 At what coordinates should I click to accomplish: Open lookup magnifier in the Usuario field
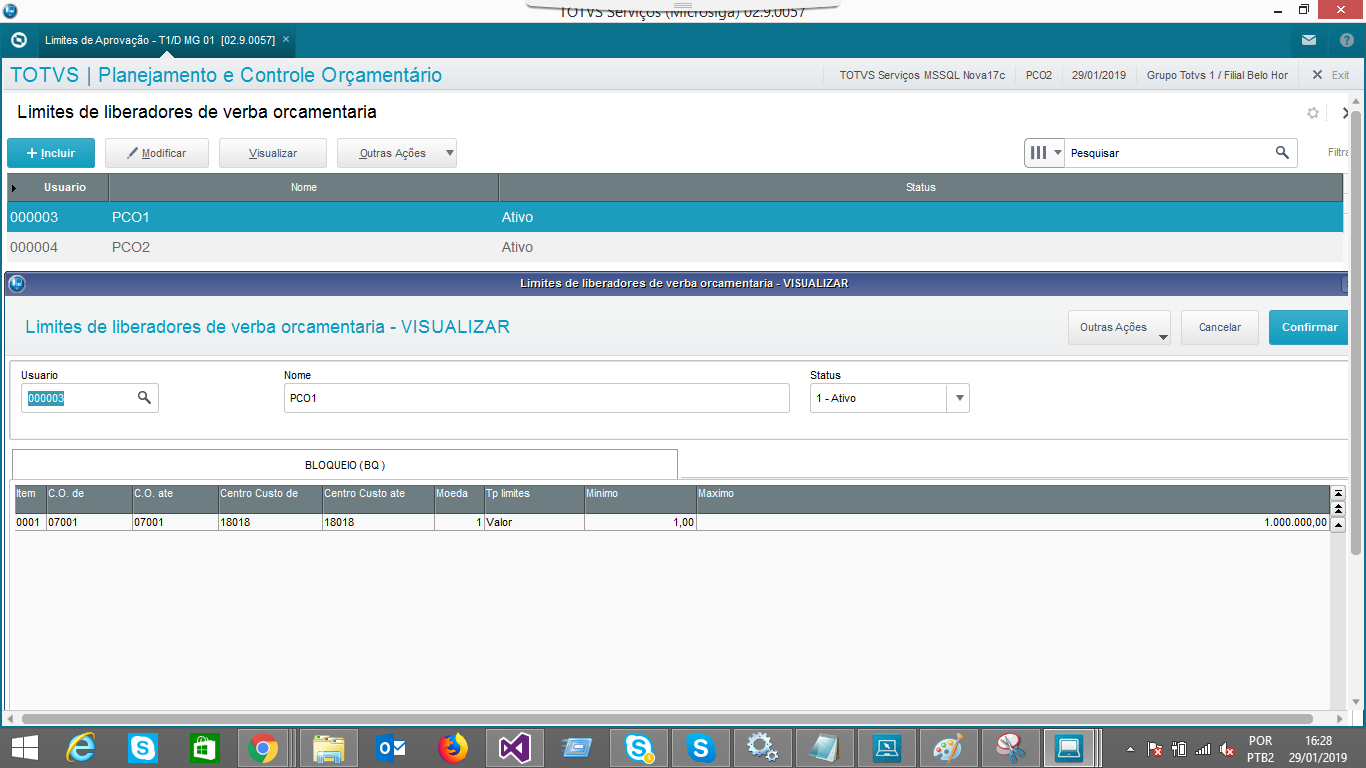[x=145, y=398]
